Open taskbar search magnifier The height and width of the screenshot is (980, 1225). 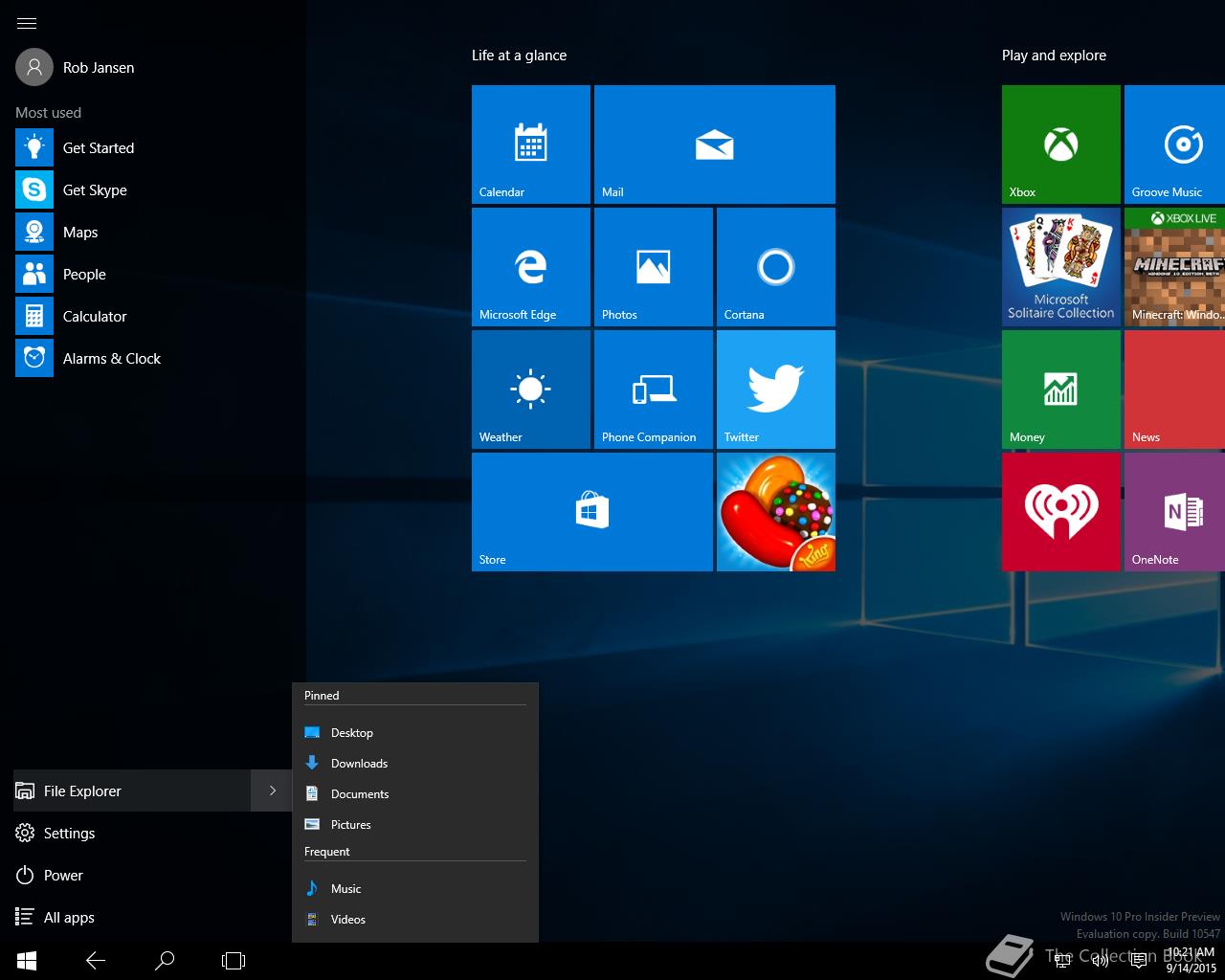[165, 960]
